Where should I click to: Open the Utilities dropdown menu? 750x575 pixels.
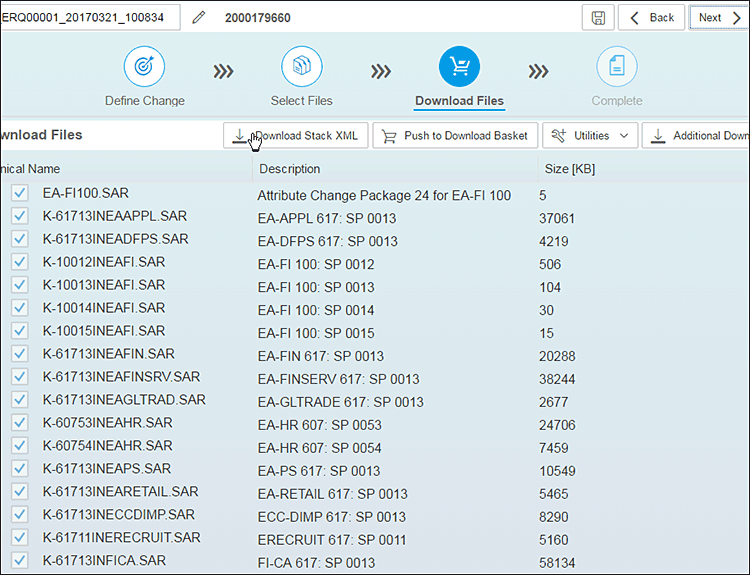(590, 136)
